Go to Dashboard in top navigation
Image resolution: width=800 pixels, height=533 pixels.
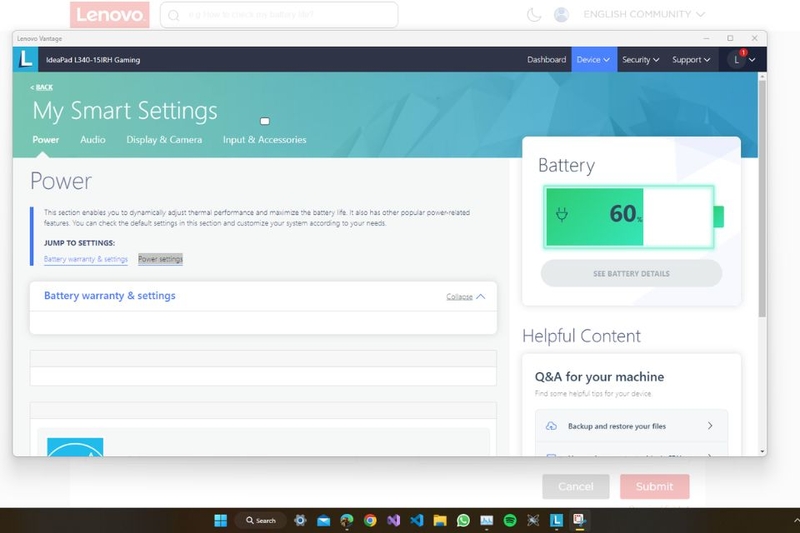[x=546, y=60]
